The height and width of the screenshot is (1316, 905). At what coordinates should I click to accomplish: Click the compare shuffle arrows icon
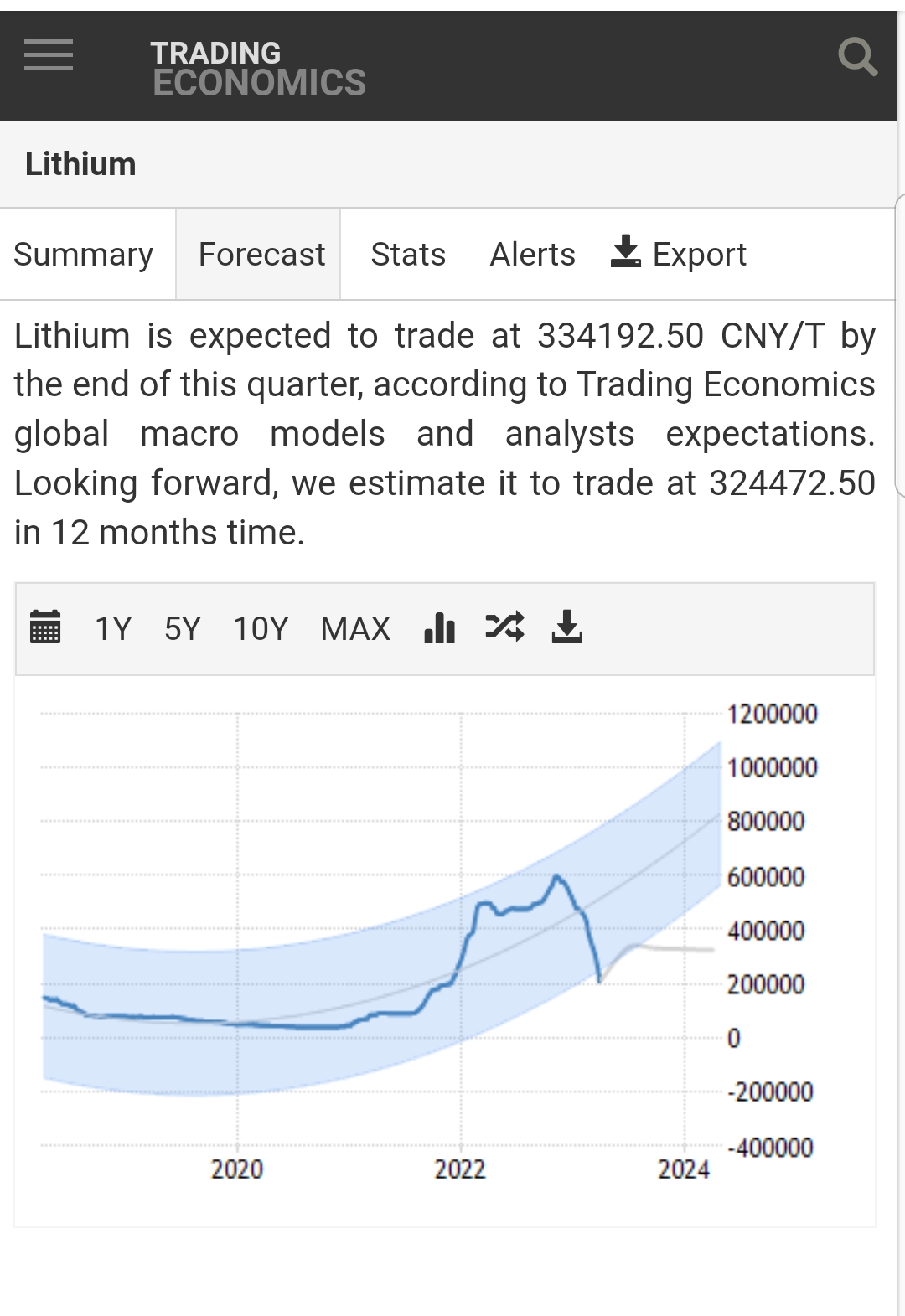[504, 627]
